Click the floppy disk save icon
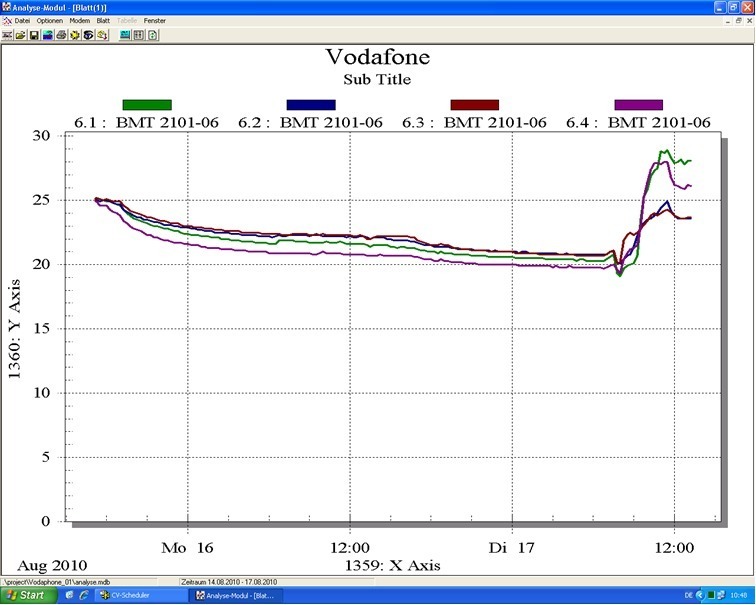 (34, 35)
